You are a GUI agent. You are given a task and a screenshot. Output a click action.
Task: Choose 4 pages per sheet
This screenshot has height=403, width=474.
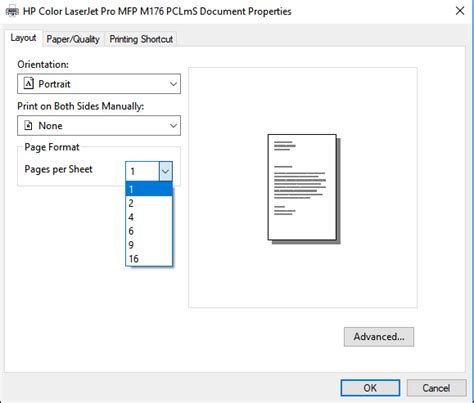click(x=149, y=217)
